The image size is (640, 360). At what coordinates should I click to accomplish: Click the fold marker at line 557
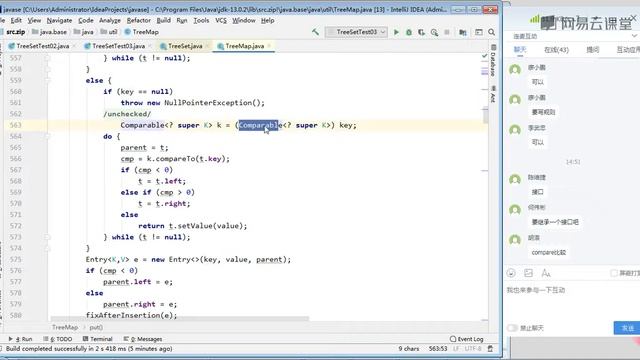click(47, 58)
